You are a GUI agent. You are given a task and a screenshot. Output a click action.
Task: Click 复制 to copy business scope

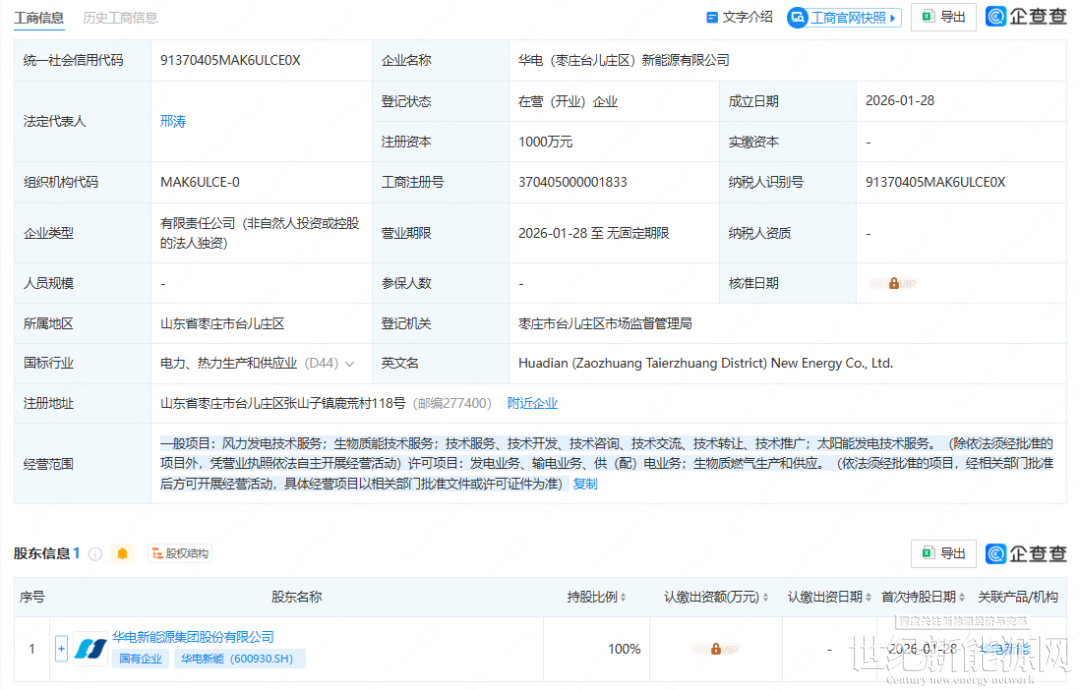pos(585,483)
